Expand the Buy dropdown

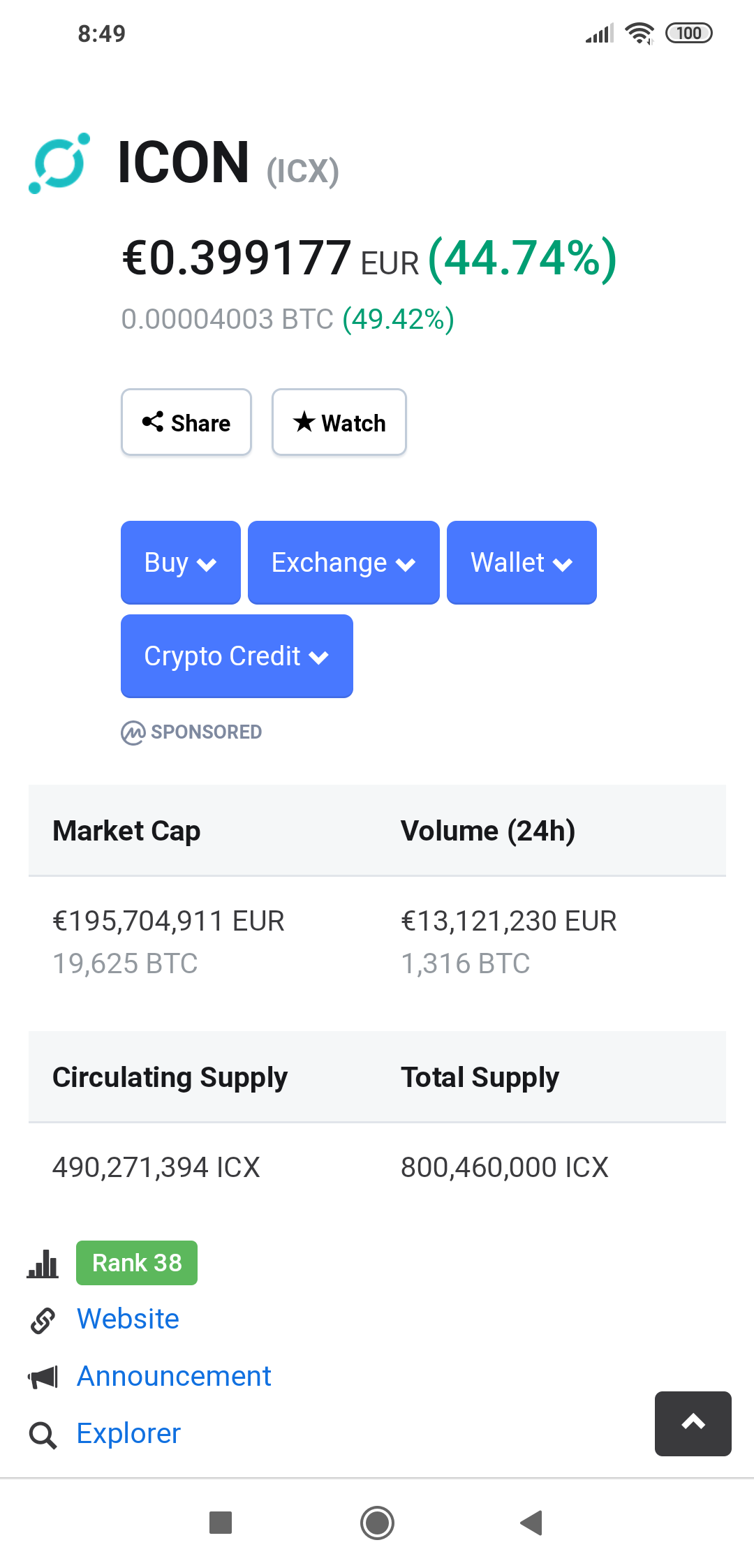pos(181,563)
